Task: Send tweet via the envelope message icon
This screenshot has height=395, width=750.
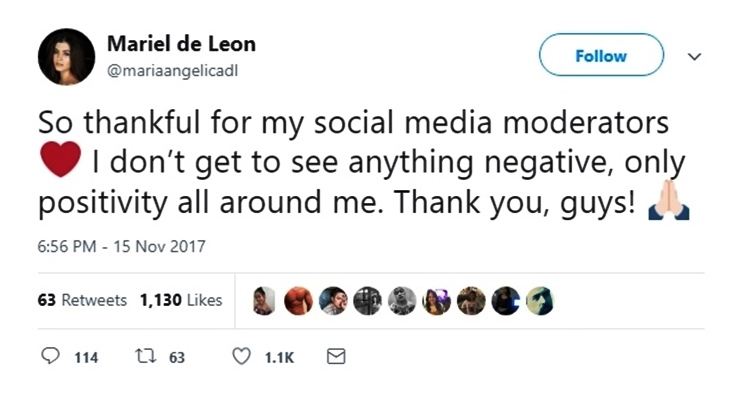Action: coord(336,357)
